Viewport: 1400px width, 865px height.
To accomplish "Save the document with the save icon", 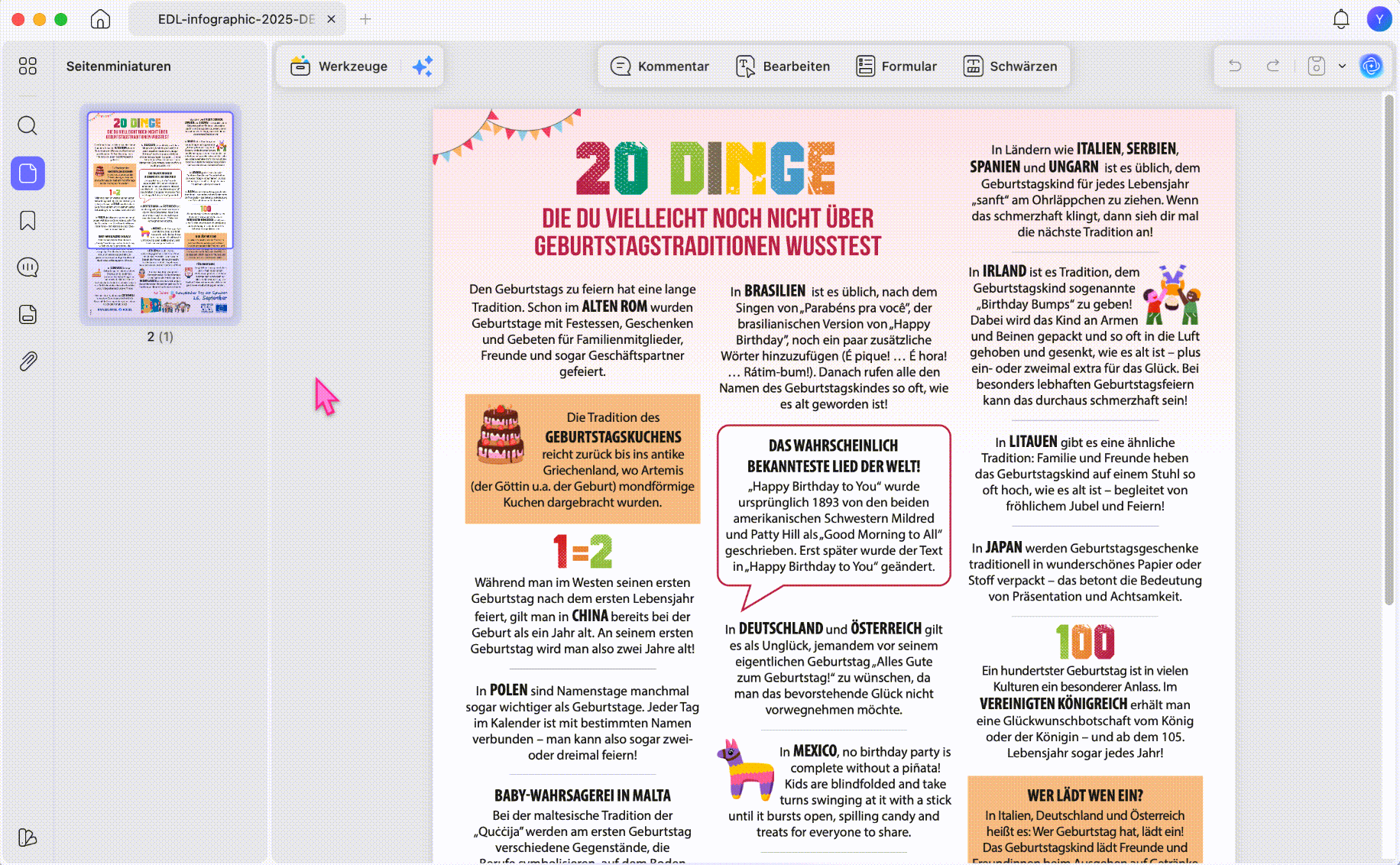I will [x=1316, y=66].
